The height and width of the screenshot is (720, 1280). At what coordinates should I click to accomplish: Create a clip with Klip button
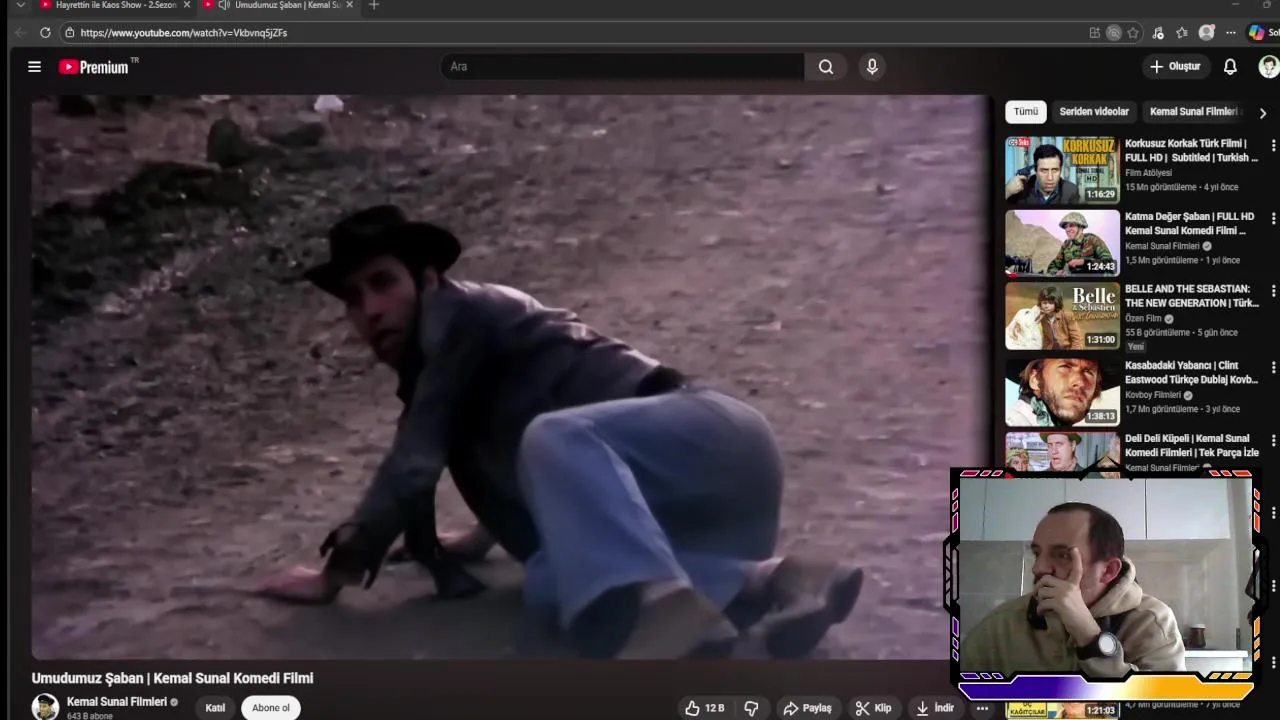coord(873,708)
